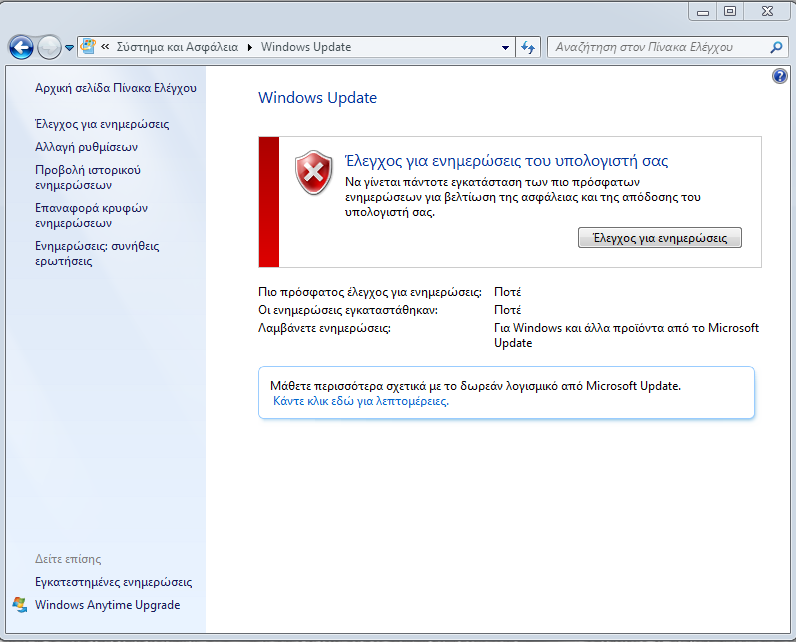Click Windows Update breadcrumb item
796x642 pixels.
pos(306,47)
